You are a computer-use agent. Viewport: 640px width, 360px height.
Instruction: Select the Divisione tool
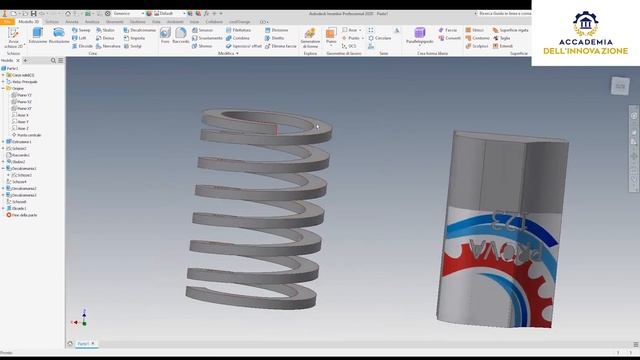(x=276, y=30)
